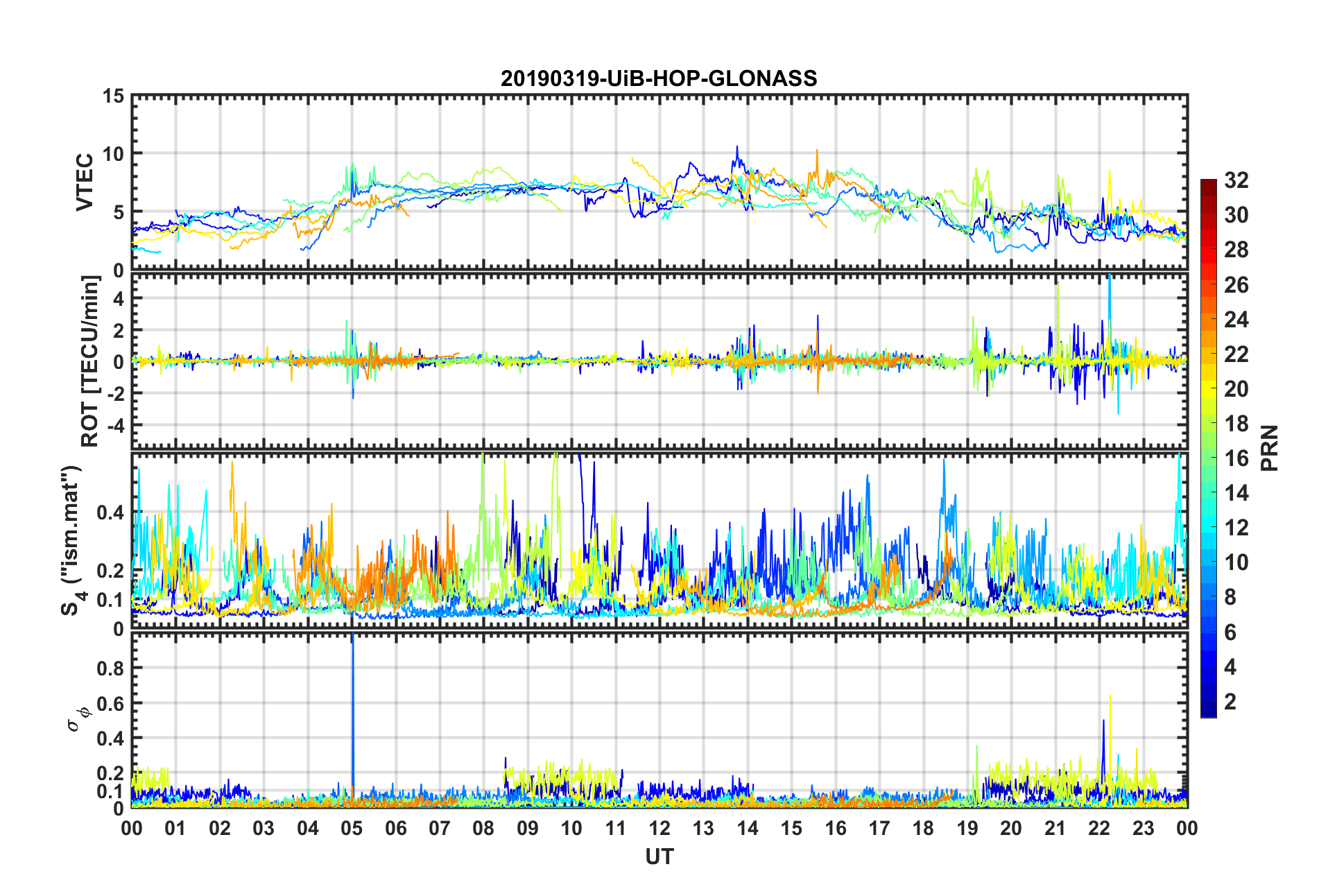The height and width of the screenshot is (896, 1319).
Task: Select ROT axis tick label -4
Action: pyautogui.click(x=114, y=424)
